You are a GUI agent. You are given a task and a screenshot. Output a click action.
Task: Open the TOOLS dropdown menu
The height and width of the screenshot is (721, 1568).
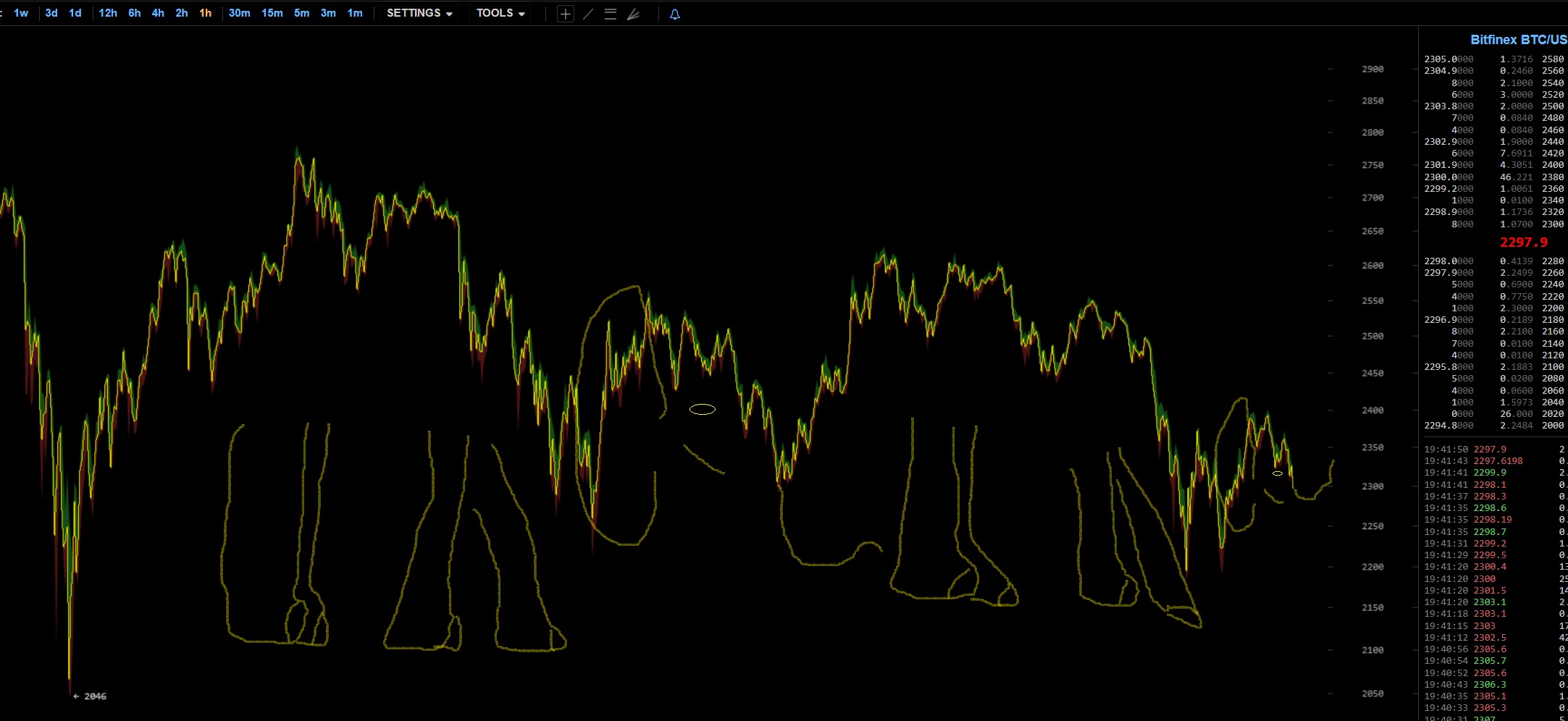(x=500, y=13)
